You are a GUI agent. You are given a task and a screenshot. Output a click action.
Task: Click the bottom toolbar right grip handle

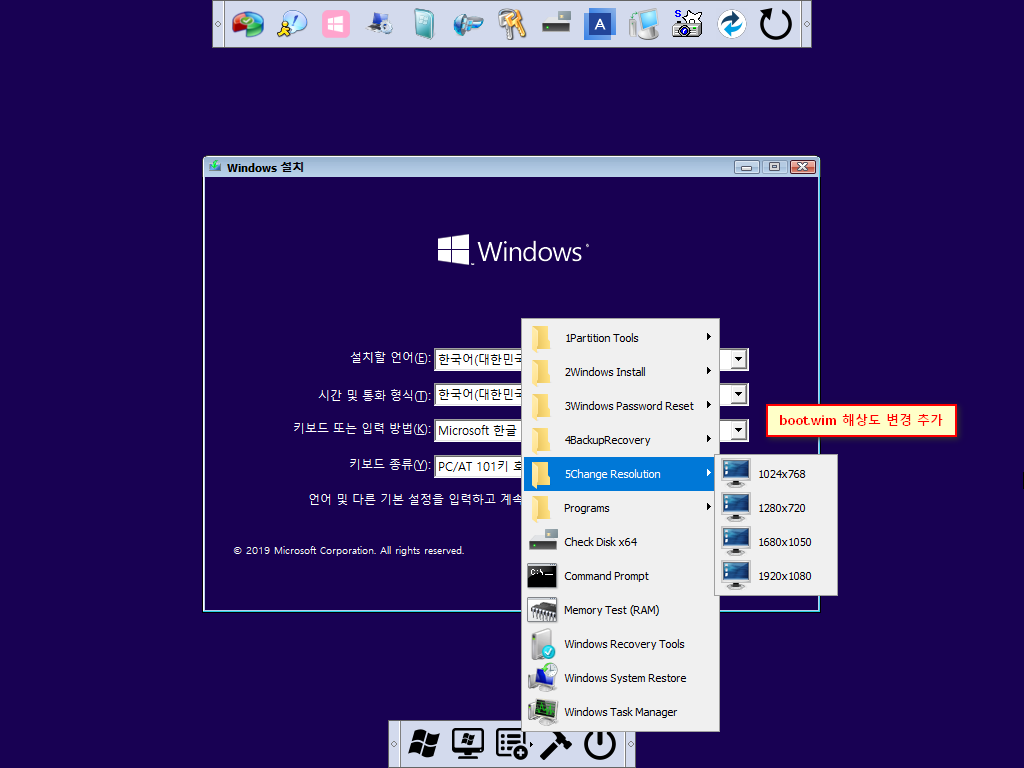tap(630, 744)
